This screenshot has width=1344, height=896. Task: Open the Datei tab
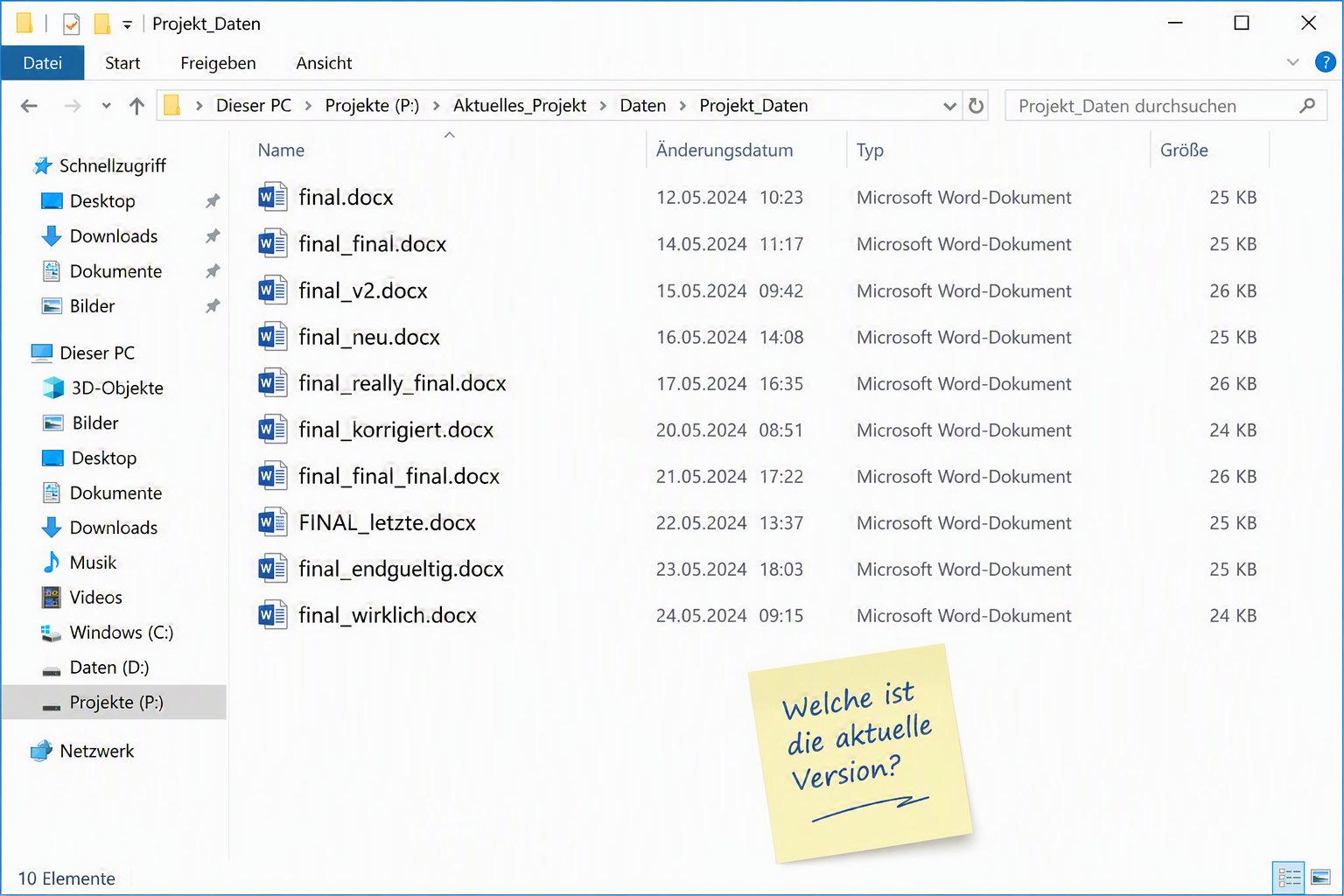(43, 63)
